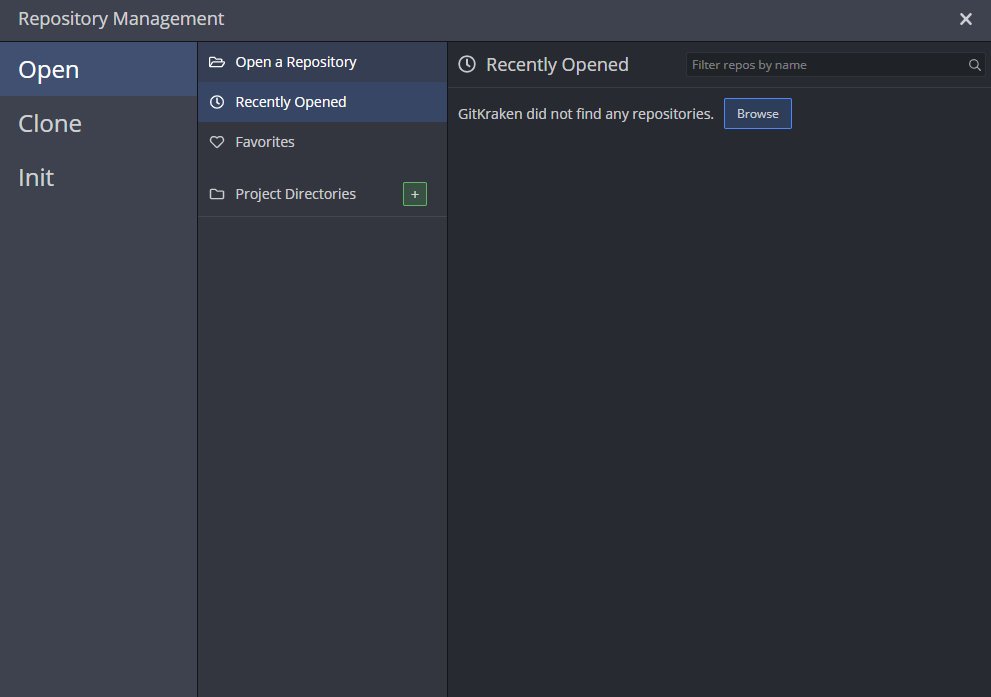Select Recently Opened in the sidebar
Image resolution: width=991 pixels, height=697 pixels.
322,102
